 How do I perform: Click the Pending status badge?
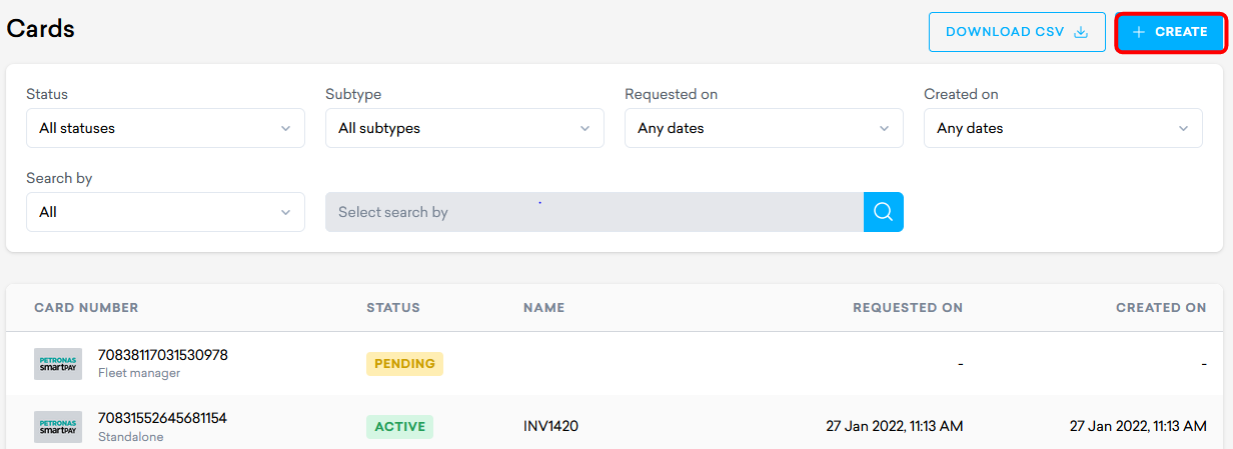[404, 364]
